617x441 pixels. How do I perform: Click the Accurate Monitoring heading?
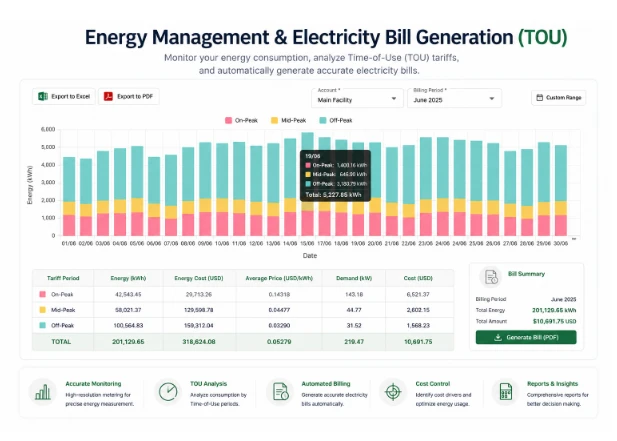(x=93, y=384)
